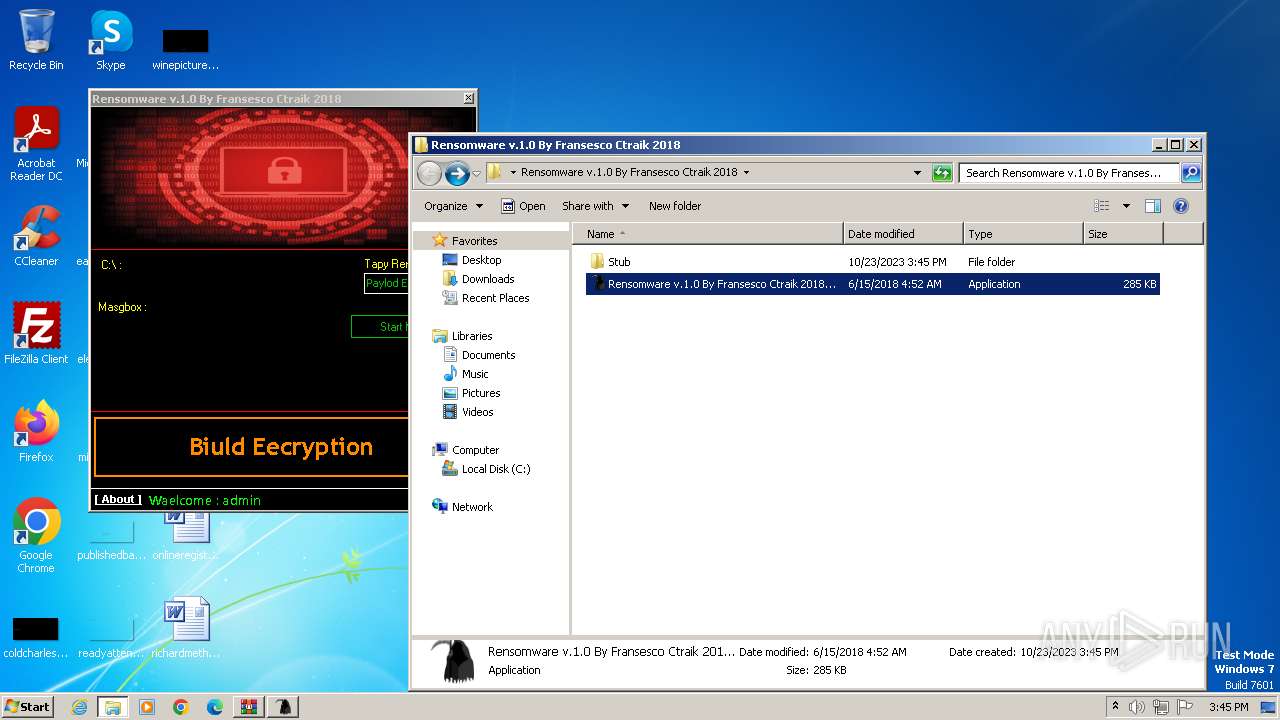
Task: Launch Firefox from the desktop
Action: [36, 431]
